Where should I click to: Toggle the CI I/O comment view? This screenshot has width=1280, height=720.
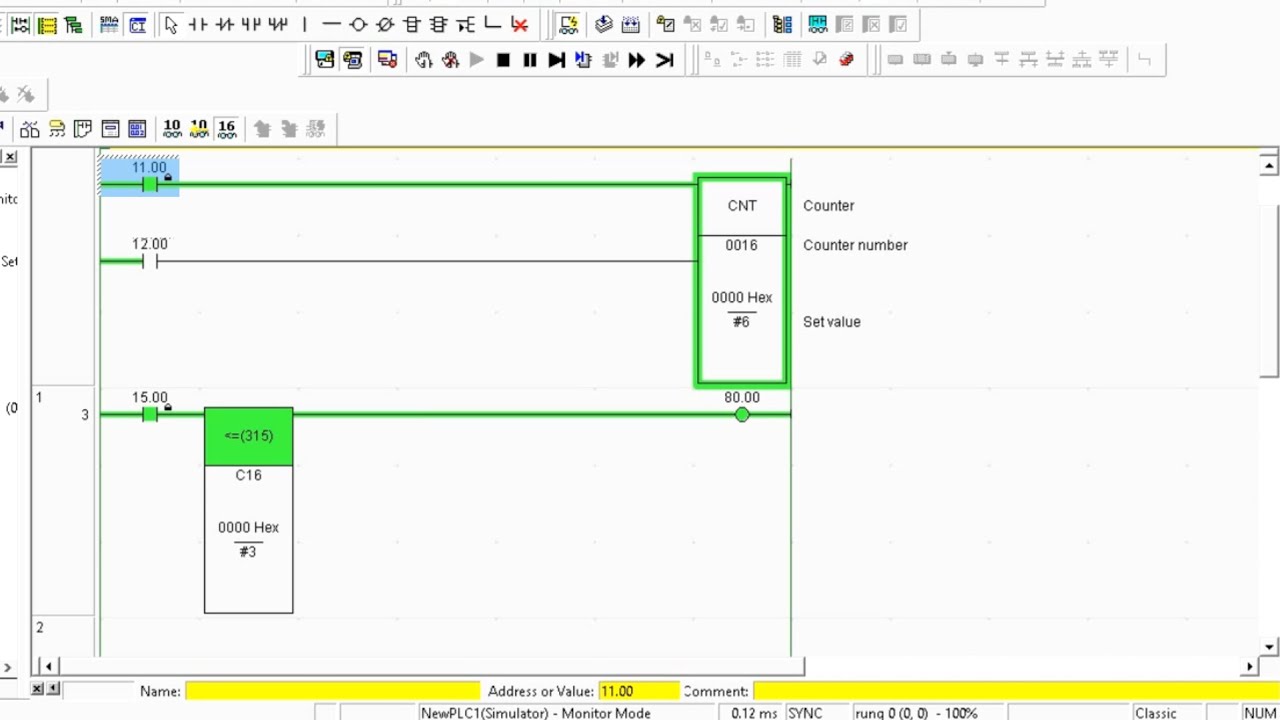(138, 25)
